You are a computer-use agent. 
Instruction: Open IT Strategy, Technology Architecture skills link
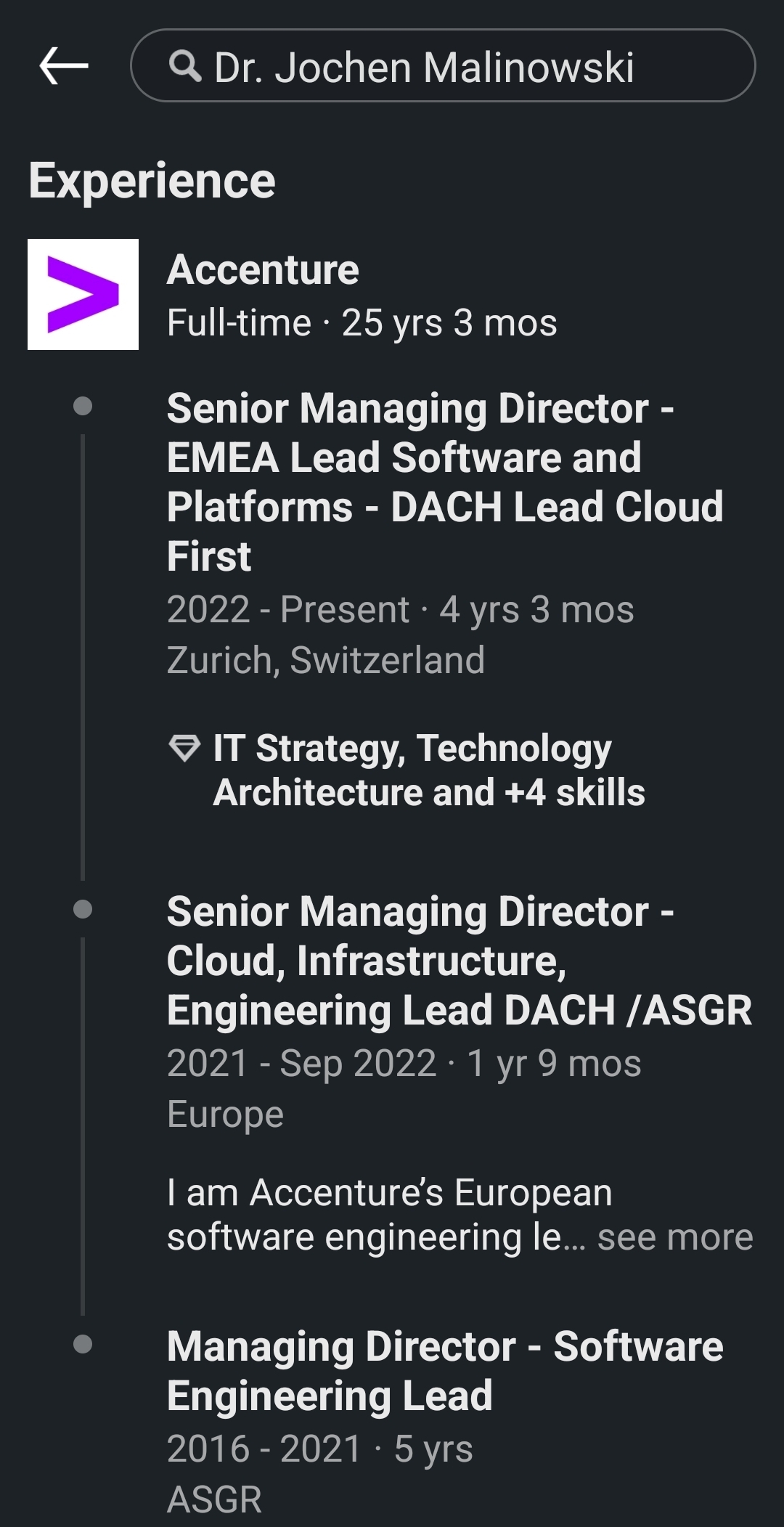coord(428,770)
